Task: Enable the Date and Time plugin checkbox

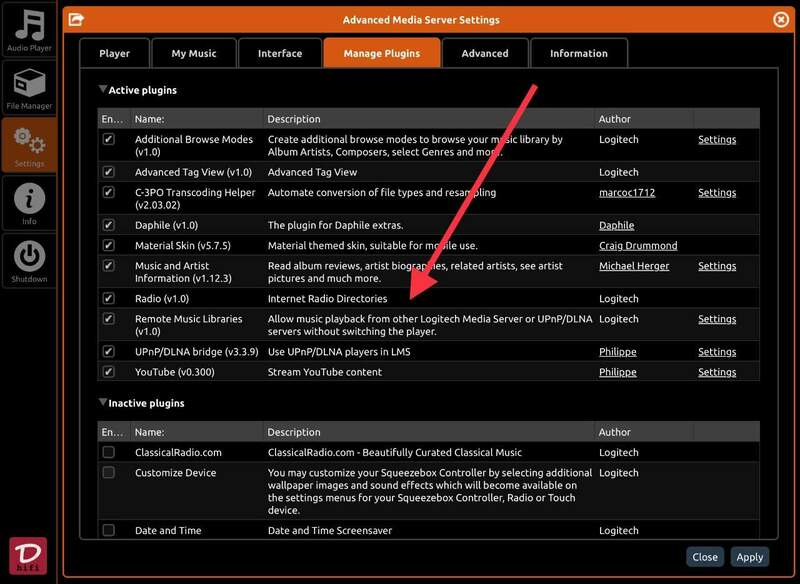Action: click(x=109, y=530)
